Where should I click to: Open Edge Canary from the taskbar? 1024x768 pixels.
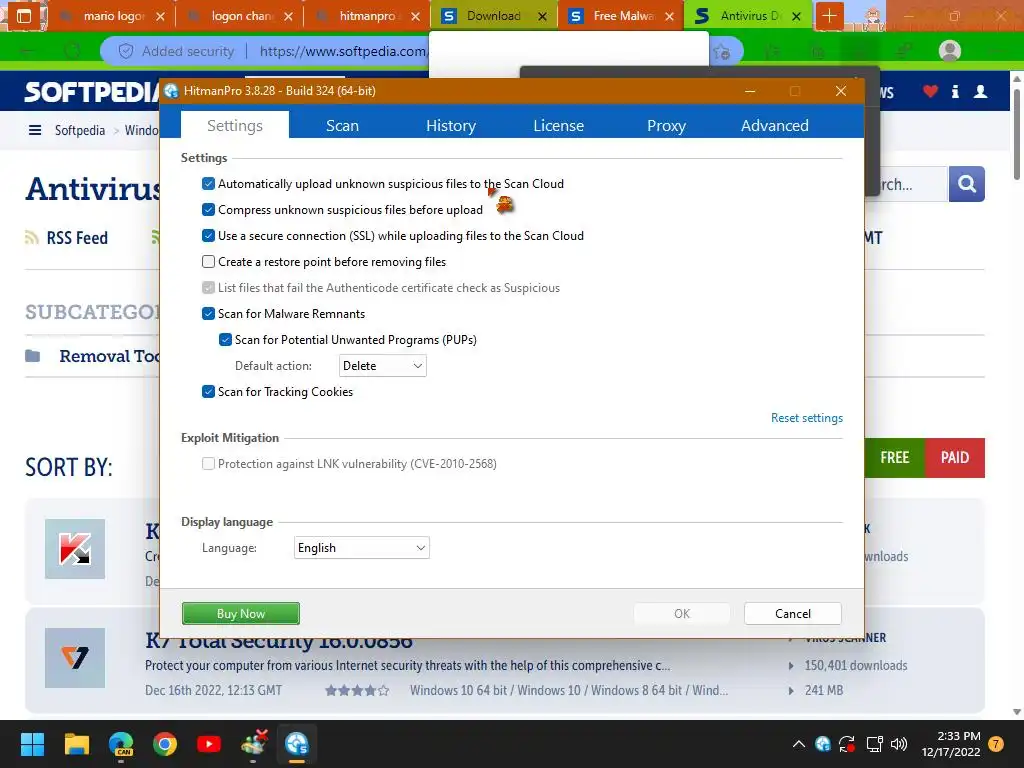[x=121, y=744]
